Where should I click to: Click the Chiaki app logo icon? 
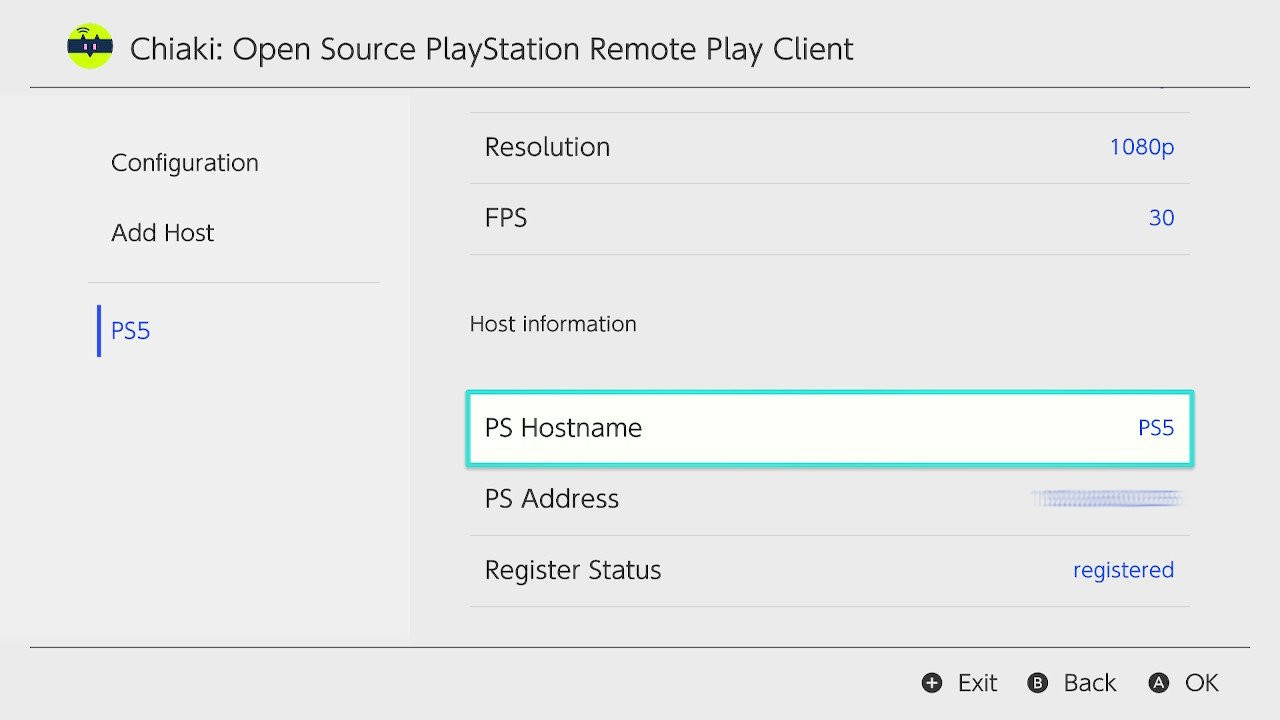(90, 47)
